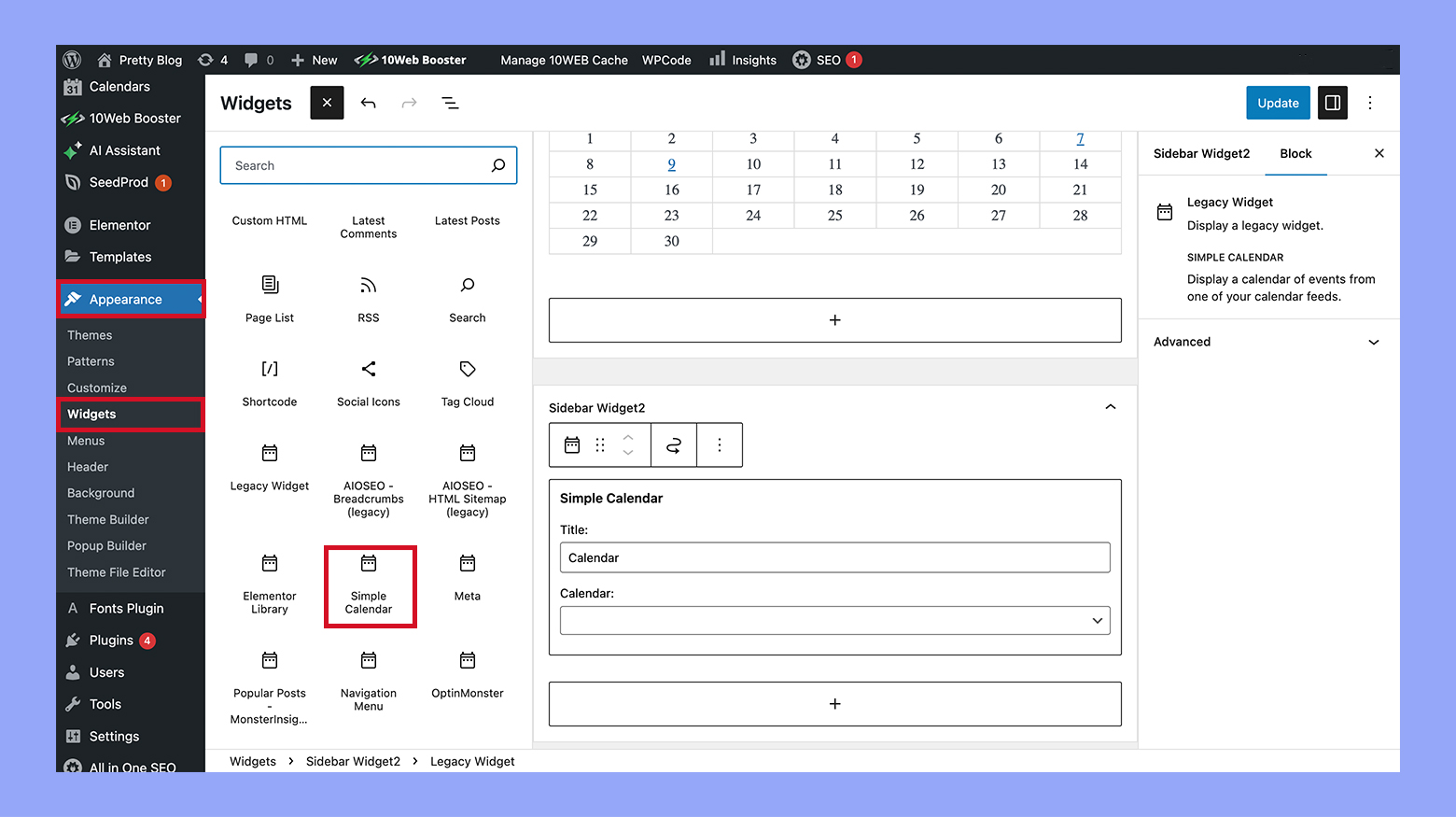Click the Undo arrow in the top toolbar
The height and width of the screenshot is (817, 1456).
click(368, 103)
